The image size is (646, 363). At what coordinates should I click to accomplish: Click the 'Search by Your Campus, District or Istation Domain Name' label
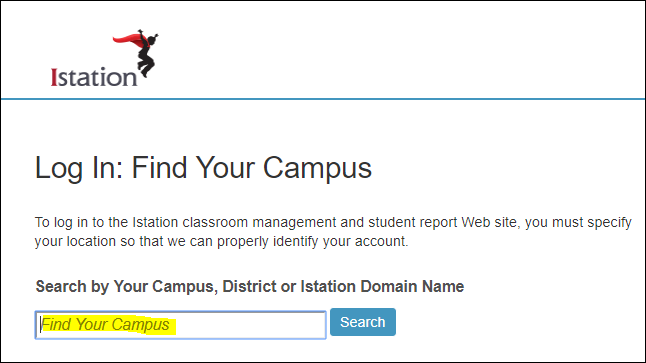tap(250, 286)
